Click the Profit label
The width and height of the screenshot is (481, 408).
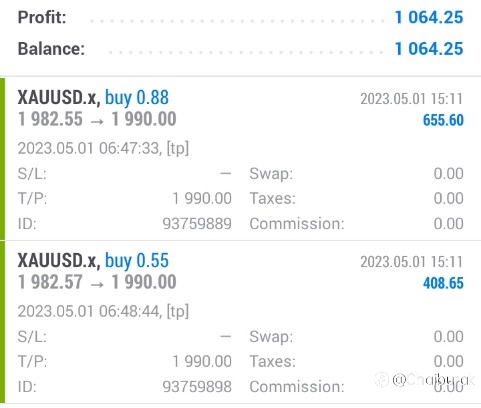(42, 17)
